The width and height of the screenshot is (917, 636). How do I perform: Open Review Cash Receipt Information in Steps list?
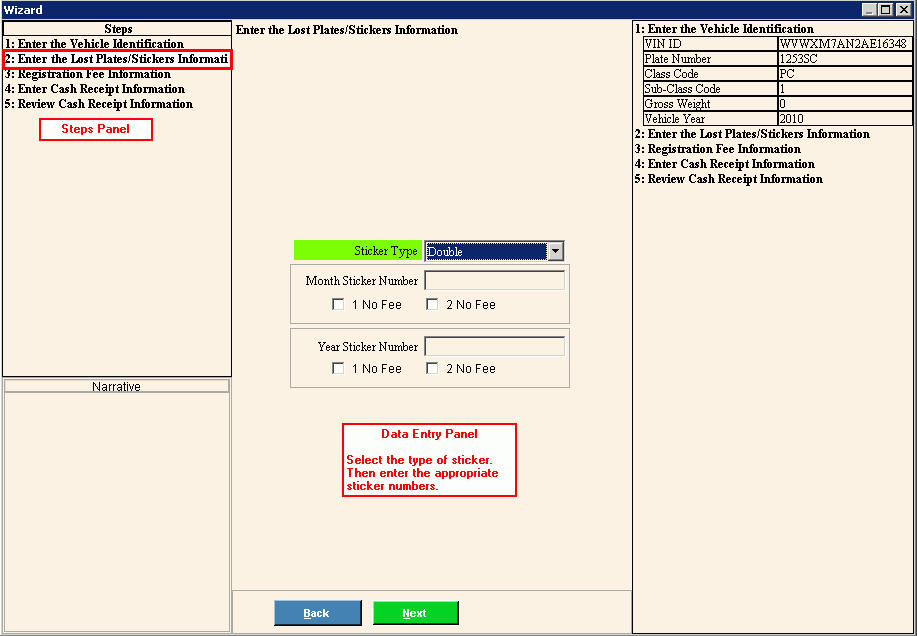(x=98, y=104)
